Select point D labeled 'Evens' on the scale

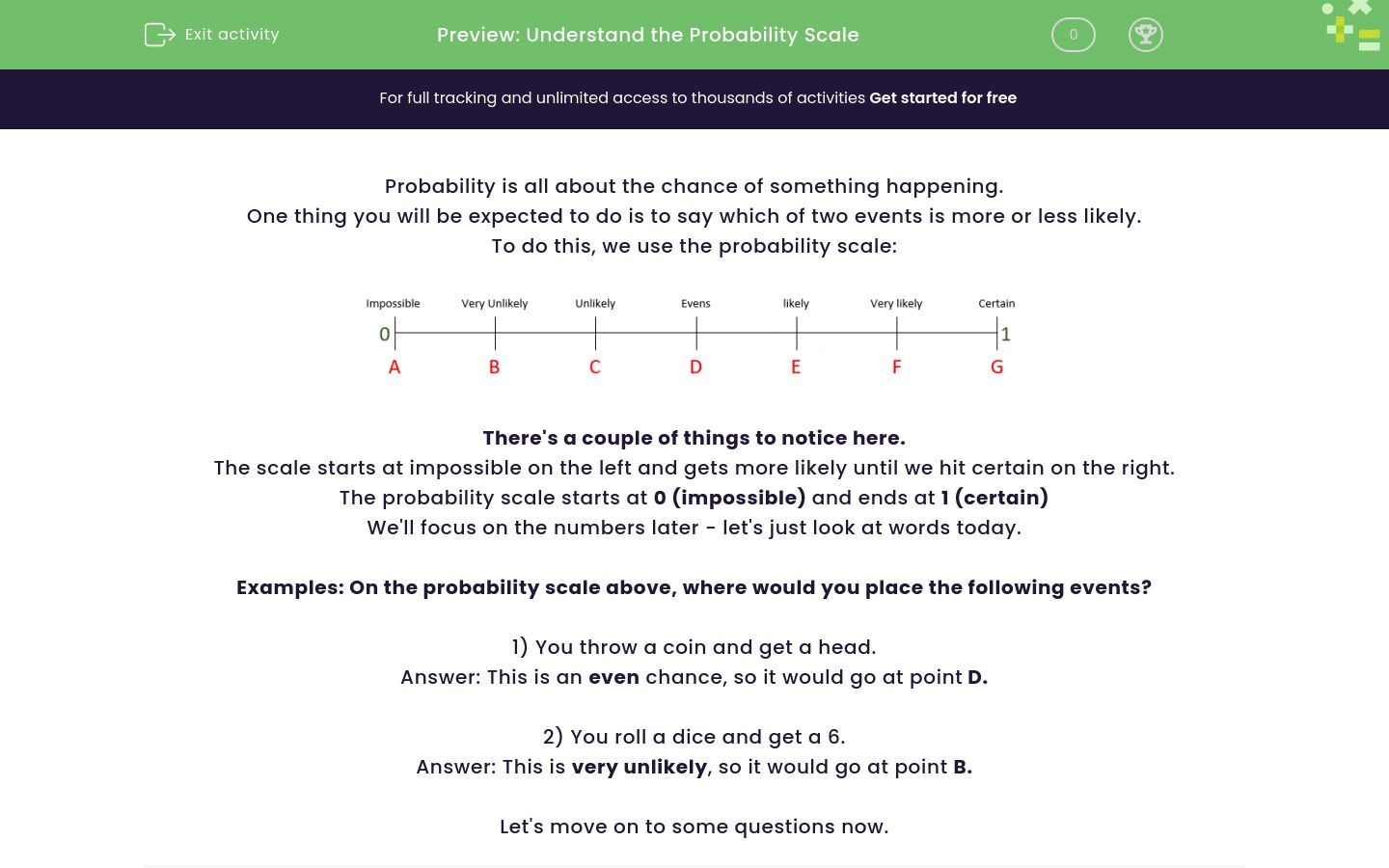pos(695,366)
